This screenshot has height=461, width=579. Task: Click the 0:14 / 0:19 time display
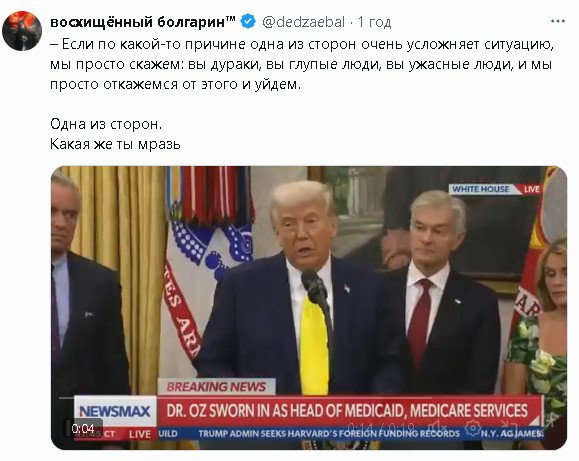tap(381, 427)
